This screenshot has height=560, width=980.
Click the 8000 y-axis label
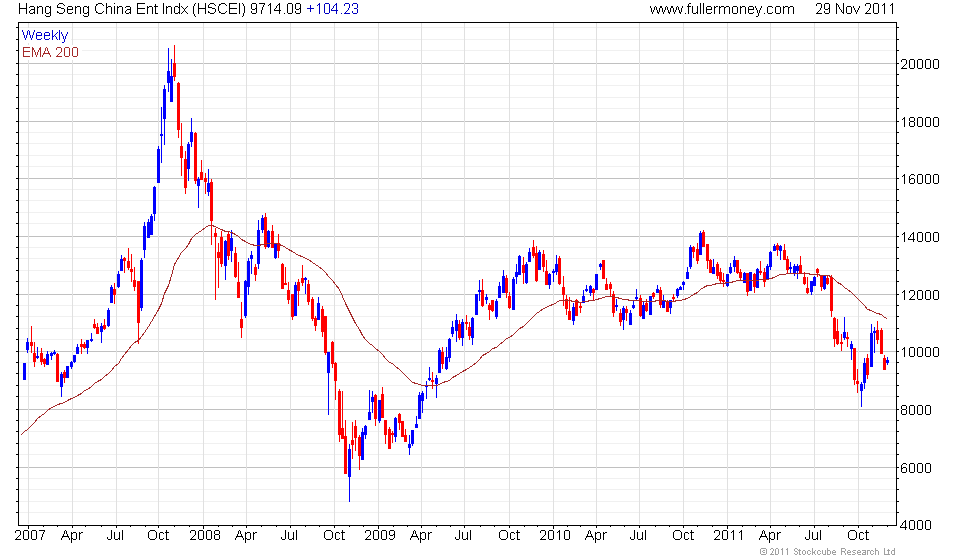(916, 410)
